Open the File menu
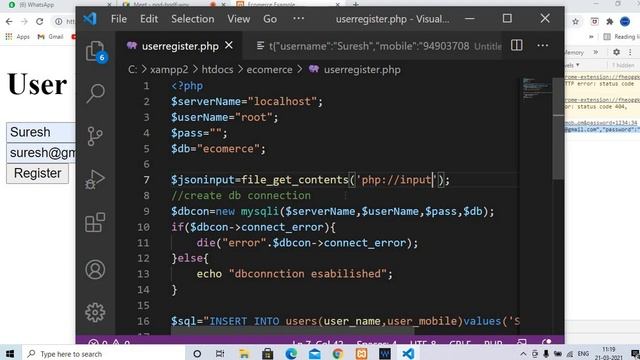 click(119, 19)
